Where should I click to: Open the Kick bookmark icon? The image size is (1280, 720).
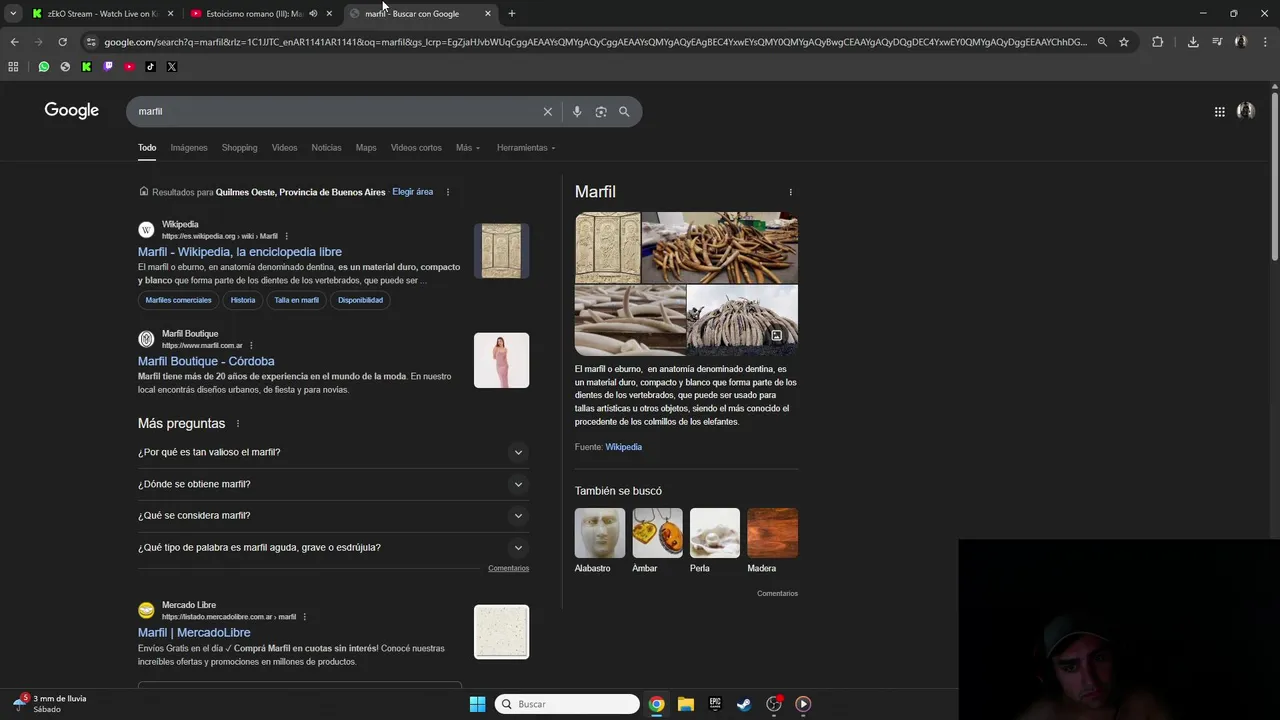tap(86, 67)
